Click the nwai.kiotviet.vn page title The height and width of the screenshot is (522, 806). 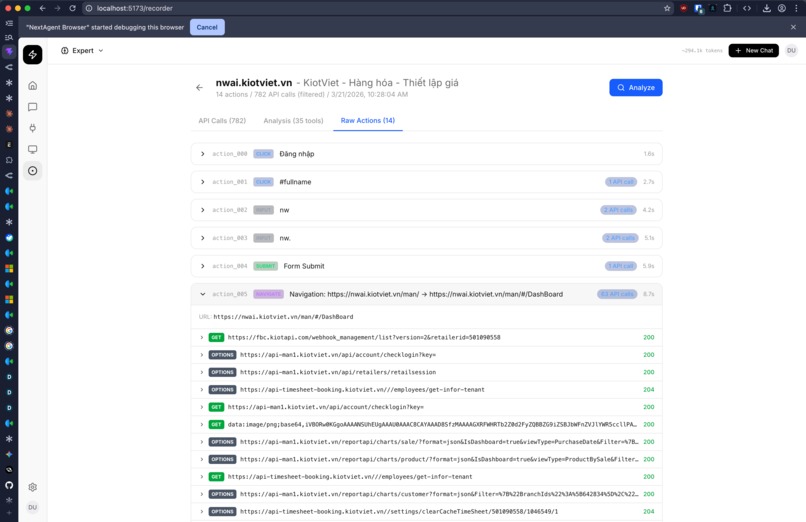click(x=253, y=83)
